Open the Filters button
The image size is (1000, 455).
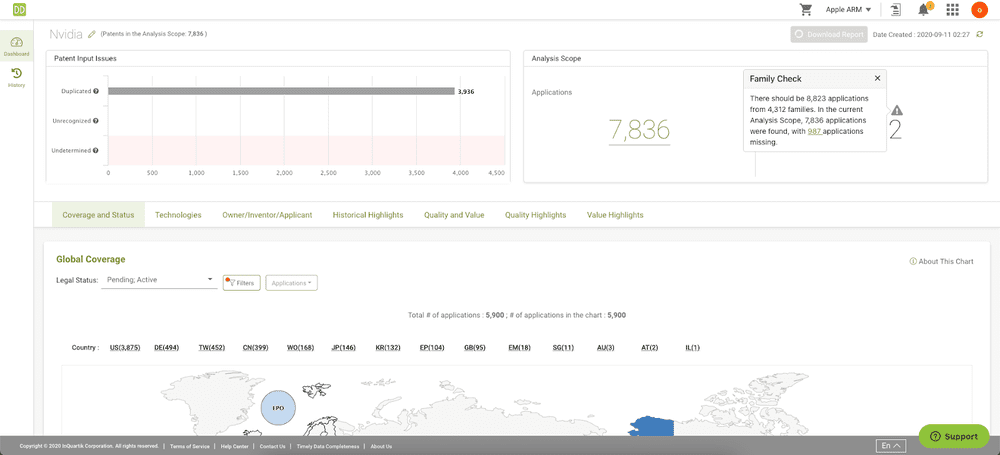click(242, 283)
